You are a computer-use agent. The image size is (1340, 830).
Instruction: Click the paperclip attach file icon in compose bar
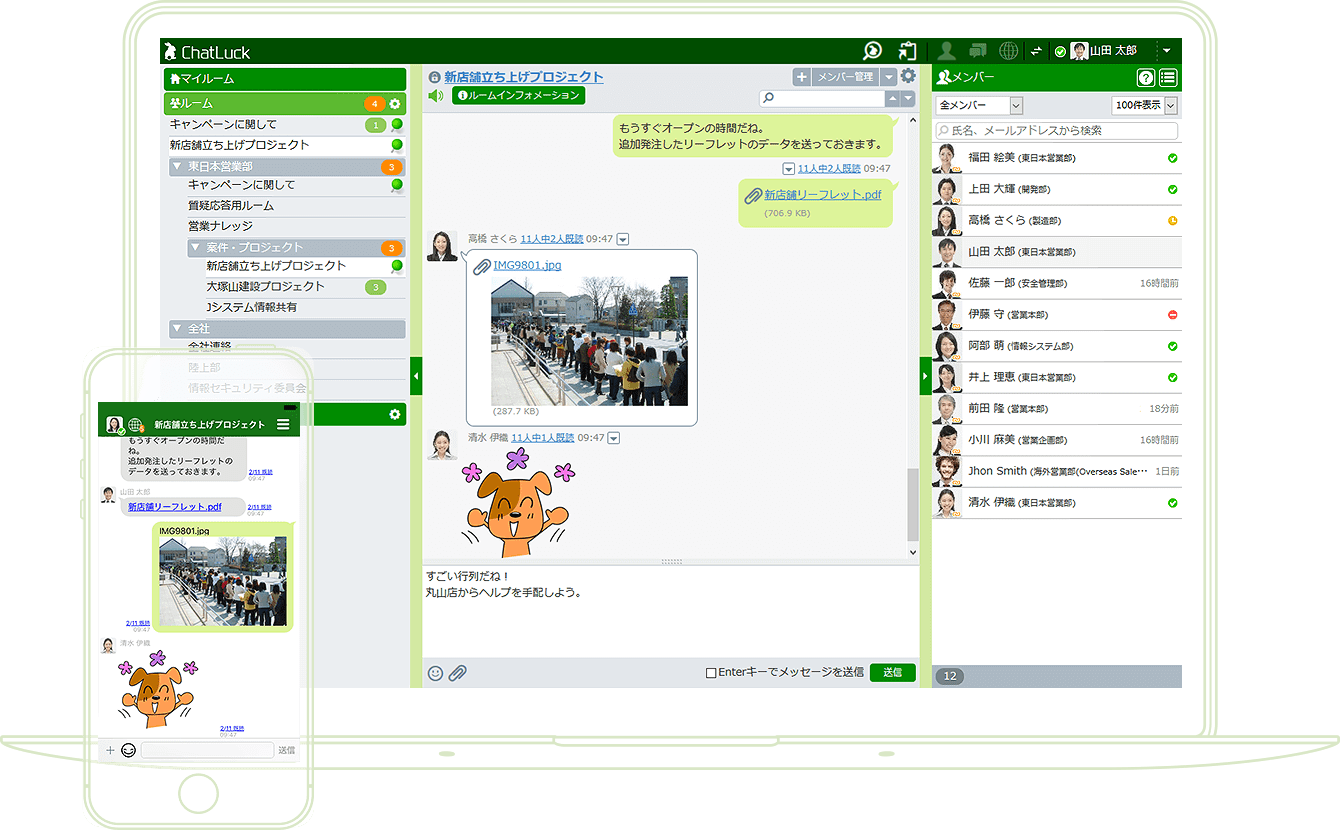coord(458,673)
